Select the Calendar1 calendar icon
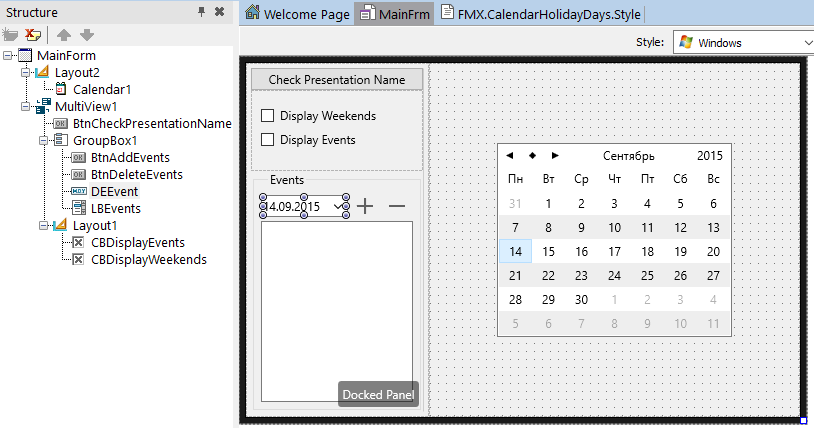814x428 pixels. (61, 89)
